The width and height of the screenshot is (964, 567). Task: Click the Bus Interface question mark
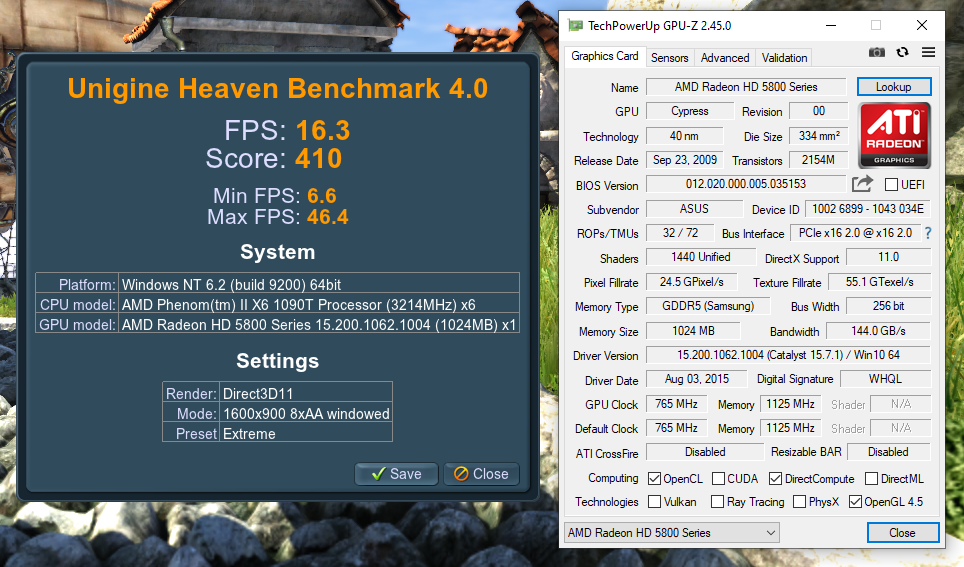[x=928, y=233]
